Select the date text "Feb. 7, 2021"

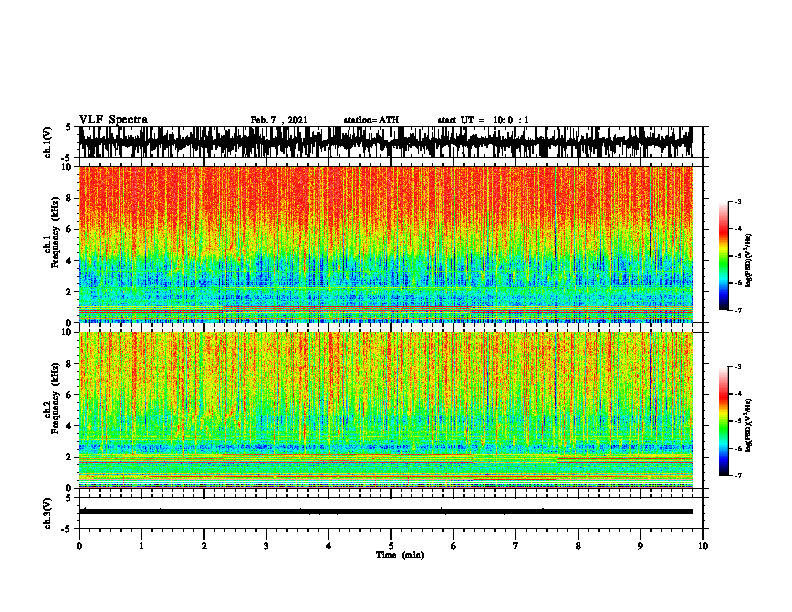pyautogui.click(x=279, y=120)
